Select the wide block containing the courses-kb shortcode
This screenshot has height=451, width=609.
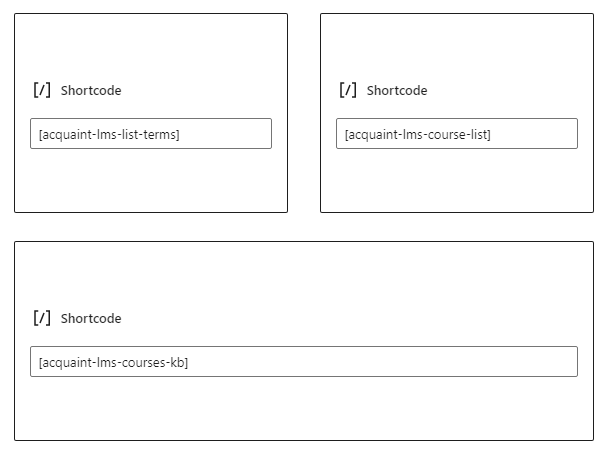click(304, 341)
